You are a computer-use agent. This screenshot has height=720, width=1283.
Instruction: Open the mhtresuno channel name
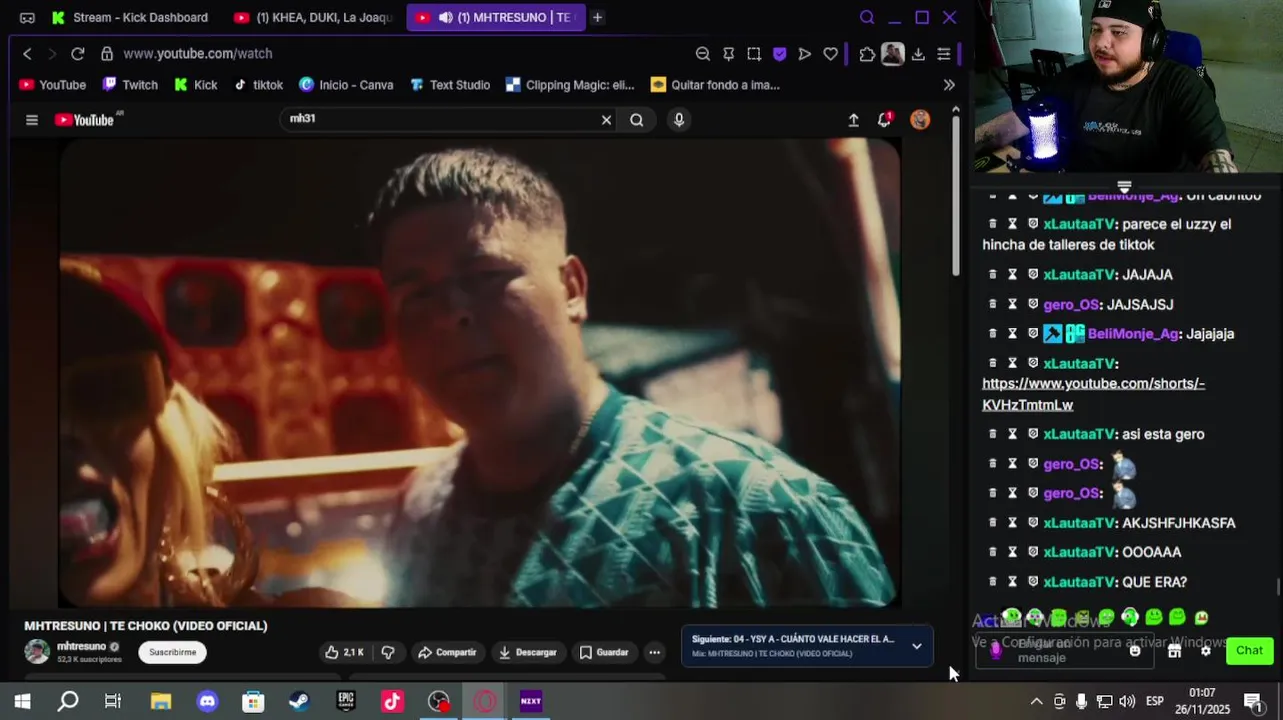pyautogui.click(x=81, y=647)
